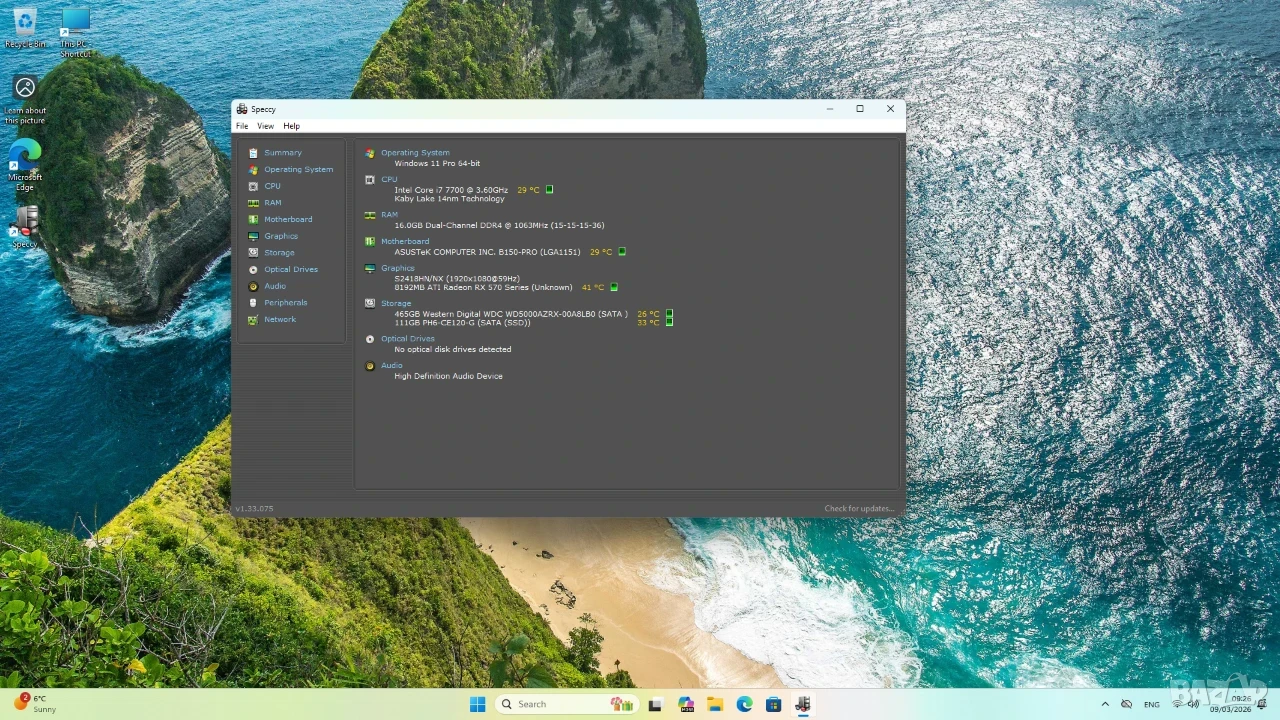1280x720 pixels.
Task: Select Graphics in the sidebar
Action: pos(281,236)
